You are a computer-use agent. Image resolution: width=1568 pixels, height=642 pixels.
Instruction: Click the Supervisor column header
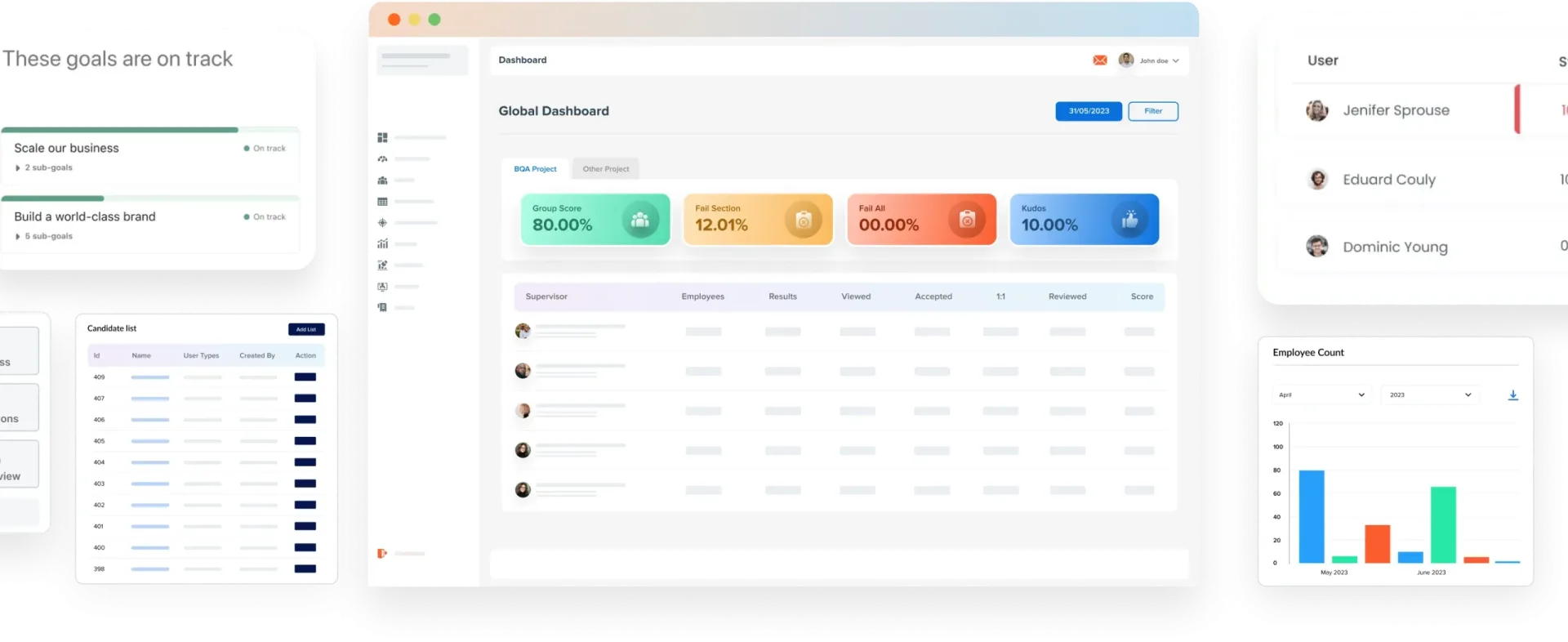[546, 296]
